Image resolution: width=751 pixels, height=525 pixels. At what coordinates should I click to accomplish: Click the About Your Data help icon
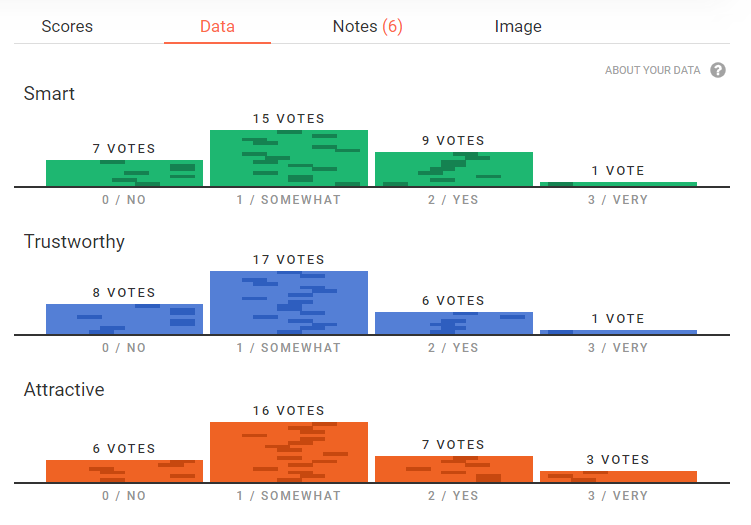pos(717,70)
